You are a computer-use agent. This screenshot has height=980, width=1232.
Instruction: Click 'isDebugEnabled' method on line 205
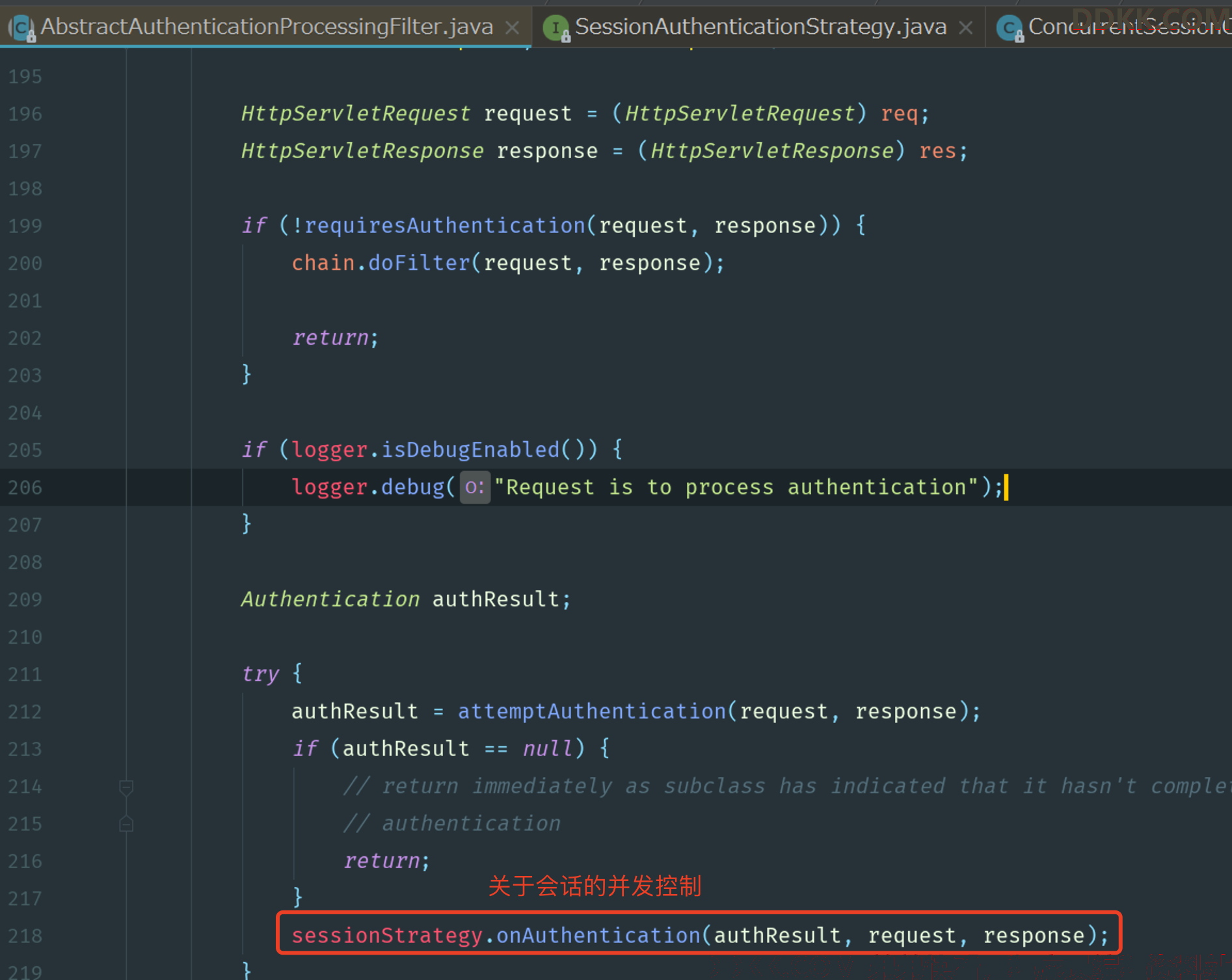(470, 450)
